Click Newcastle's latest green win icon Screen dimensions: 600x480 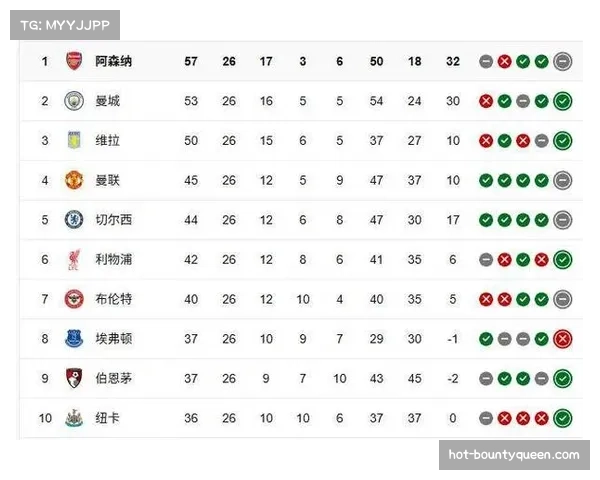click(x=563, y=418)
